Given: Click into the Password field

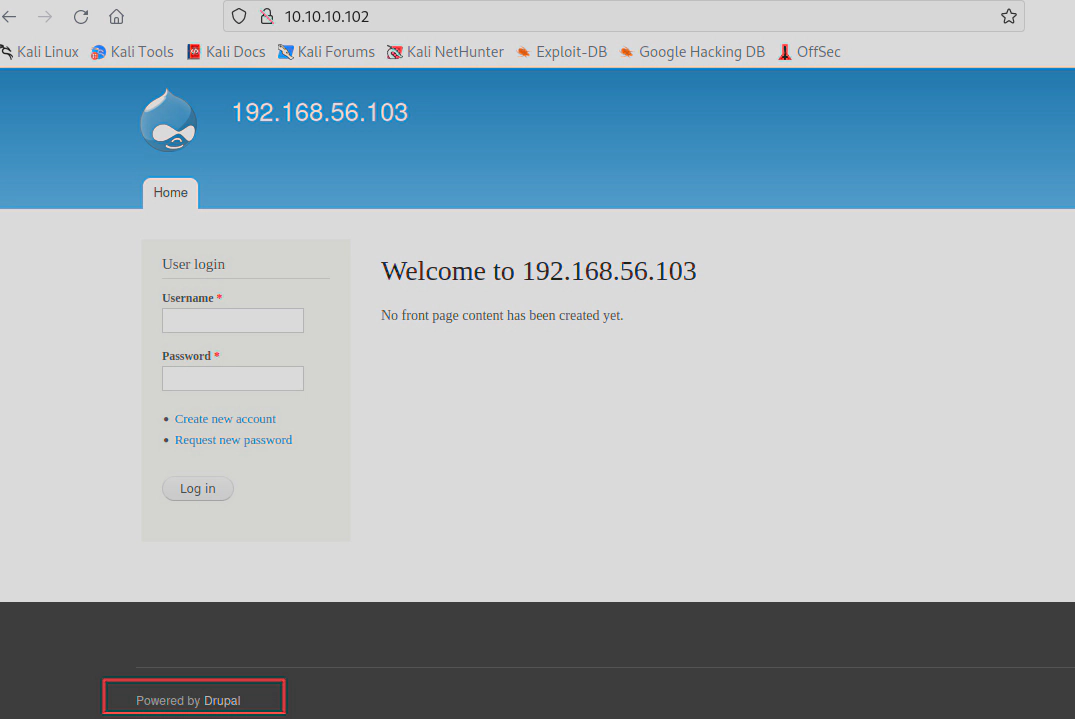Looking at the screenshot, I should (232, 378).
